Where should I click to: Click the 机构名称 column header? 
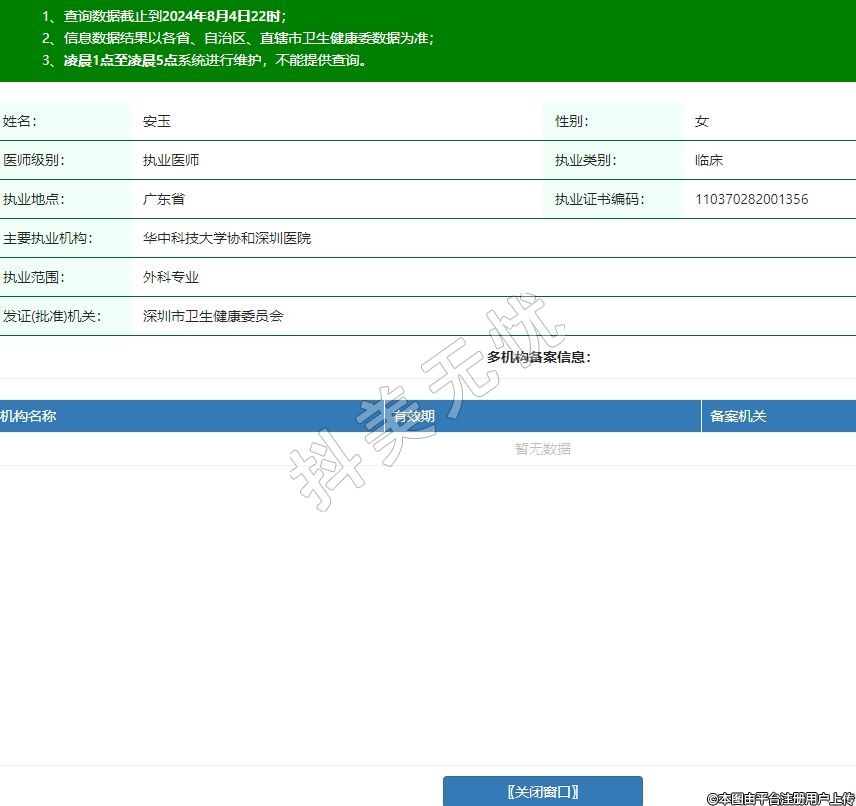coord(29,416)
